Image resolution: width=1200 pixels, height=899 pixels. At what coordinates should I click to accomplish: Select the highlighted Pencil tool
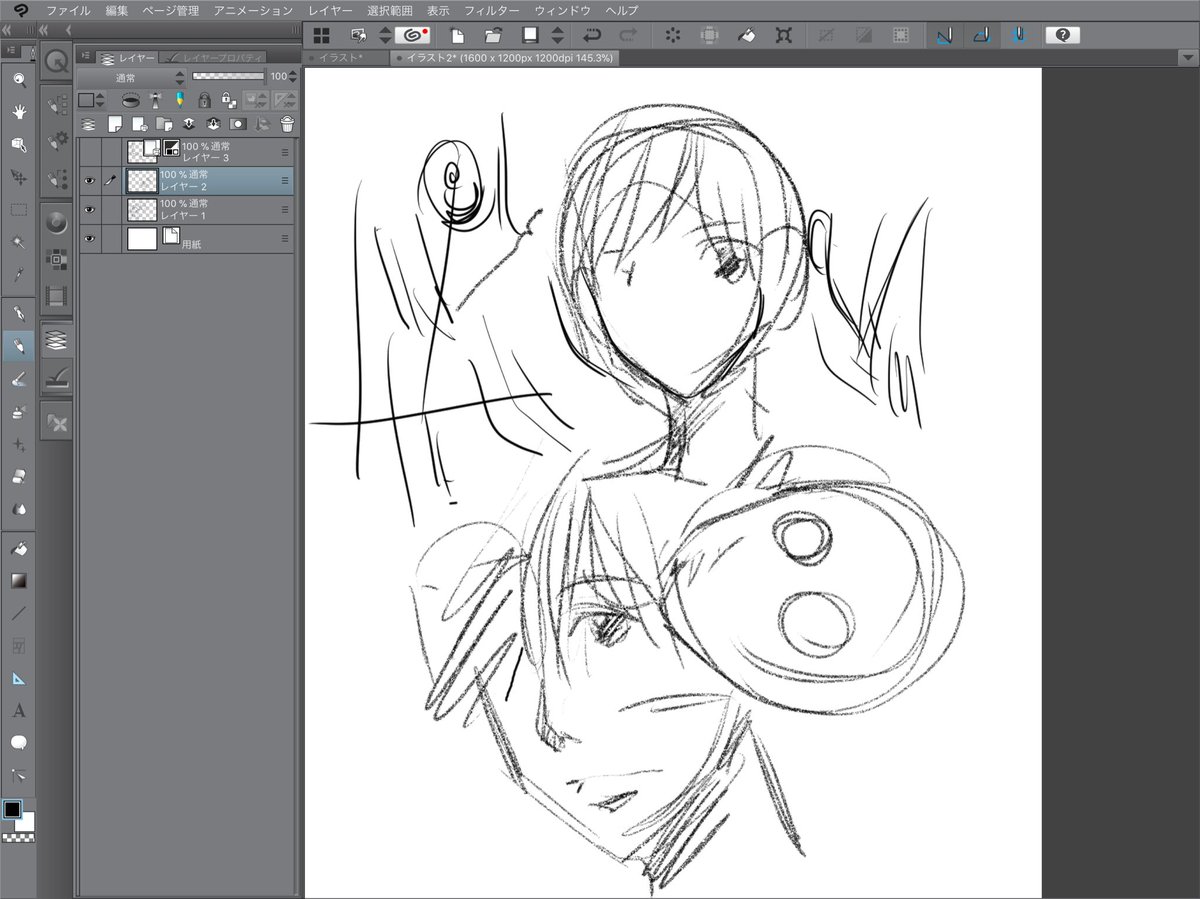[x=18, y=346]
